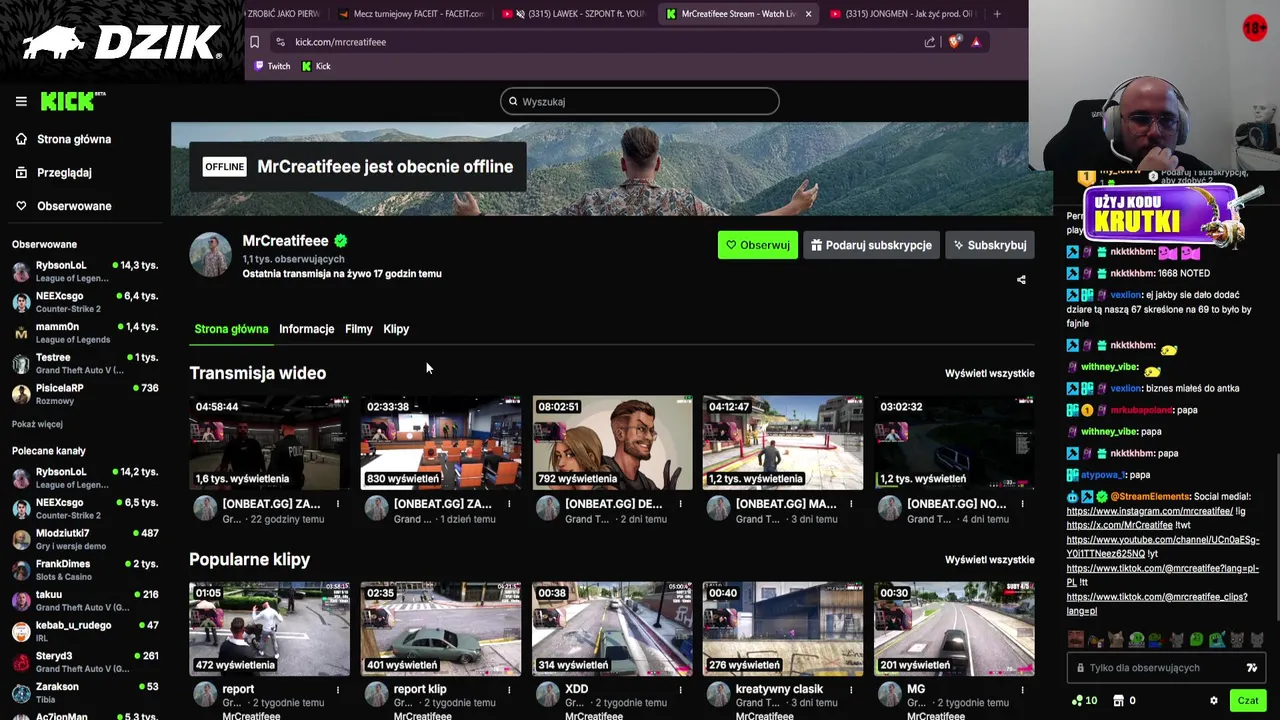Screen dimensions: 1280x720
Task: Open options menu for the 'XDD' clip
Action: point(680,689)
